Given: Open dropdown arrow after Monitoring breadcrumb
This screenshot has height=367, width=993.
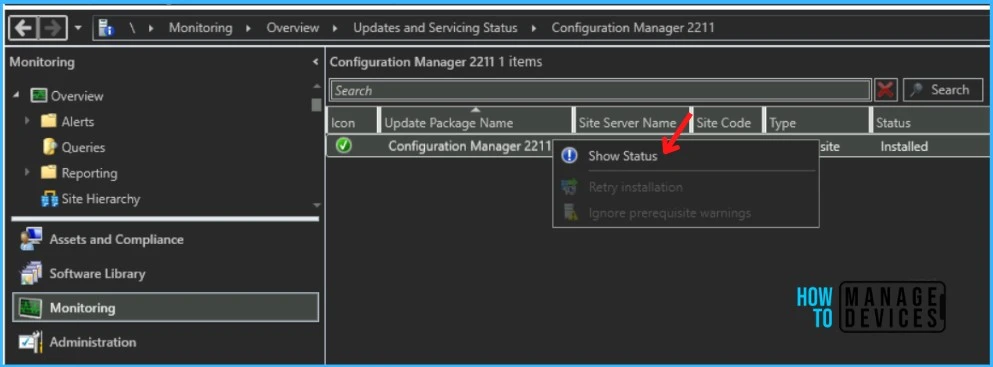Looking at the screenshot, I should 249,28.
